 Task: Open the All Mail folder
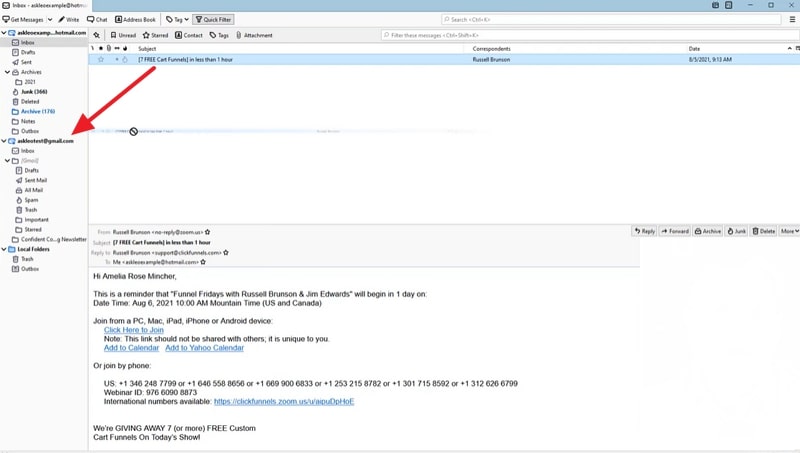tap(34, 190)
